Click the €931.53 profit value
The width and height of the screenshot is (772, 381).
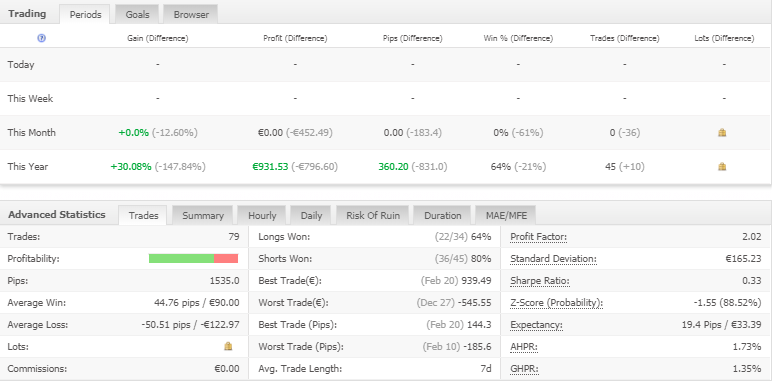click(270, 166)
